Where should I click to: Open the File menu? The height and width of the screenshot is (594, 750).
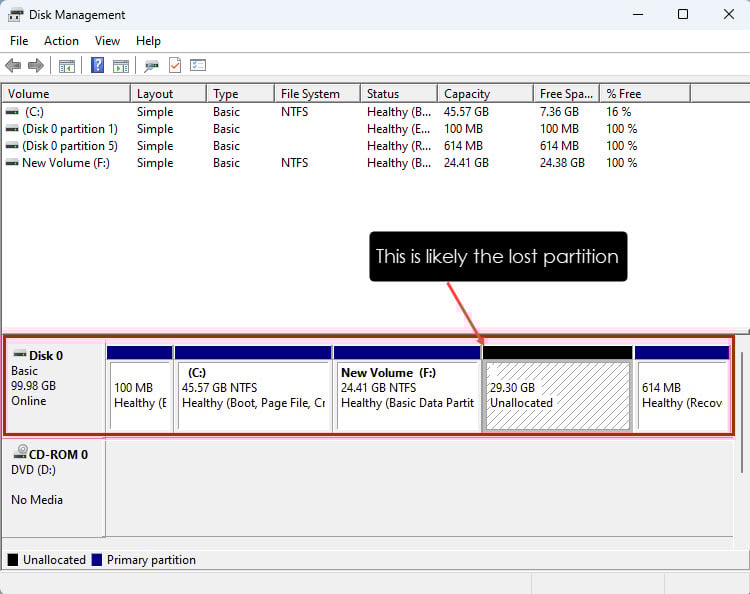tap(19, 41)
